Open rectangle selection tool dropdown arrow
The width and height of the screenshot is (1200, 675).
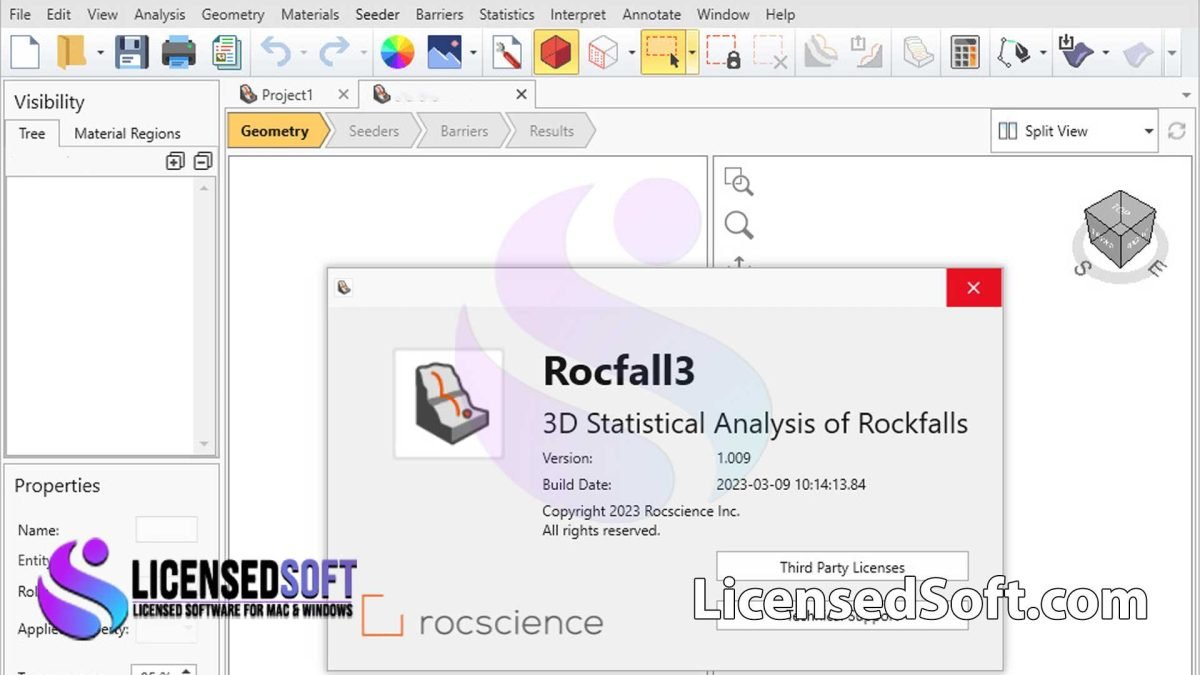click(x=692, y=52)
